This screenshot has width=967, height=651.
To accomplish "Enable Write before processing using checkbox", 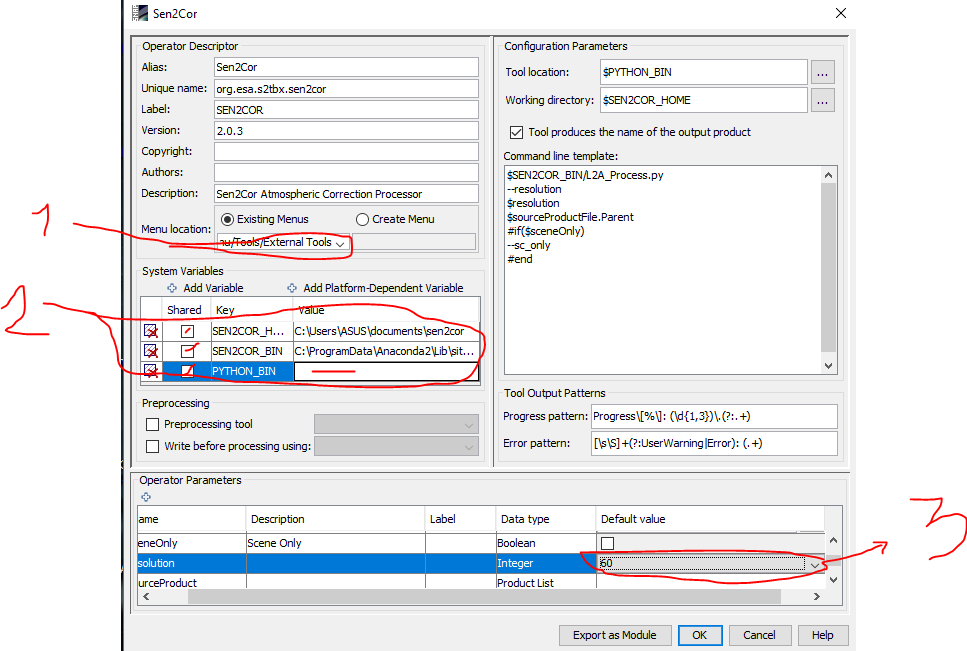I will [x=152, y=446].
